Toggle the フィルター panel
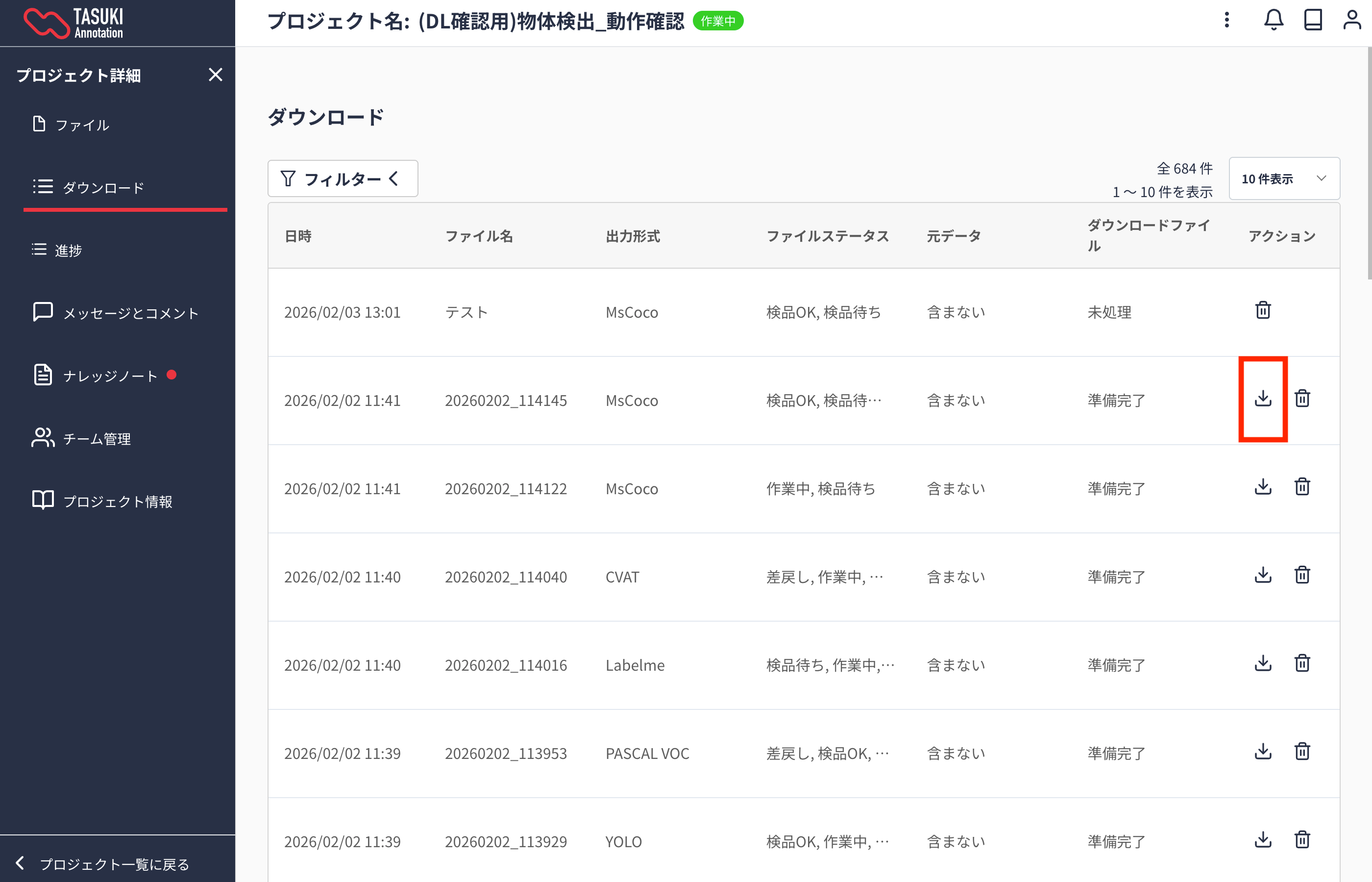 (x=343, y=178)
